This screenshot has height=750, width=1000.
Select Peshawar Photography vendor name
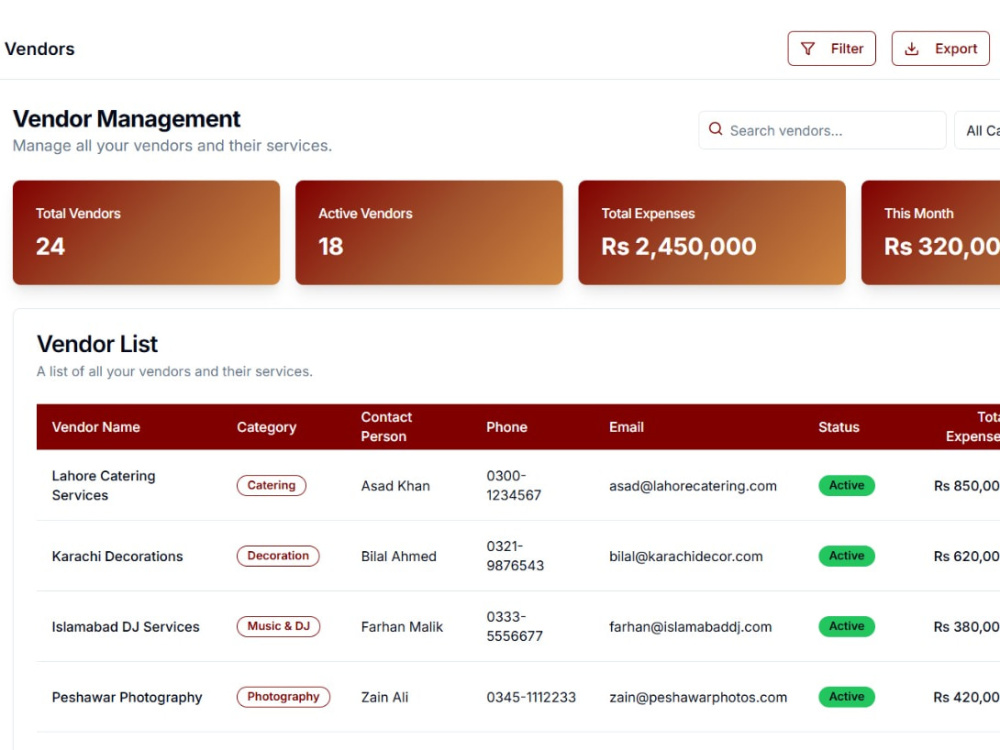tap(127, 697)
